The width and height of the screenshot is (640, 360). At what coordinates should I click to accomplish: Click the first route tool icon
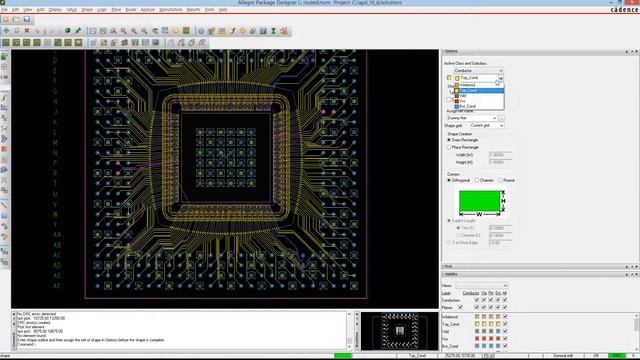[x=171, y=42]
